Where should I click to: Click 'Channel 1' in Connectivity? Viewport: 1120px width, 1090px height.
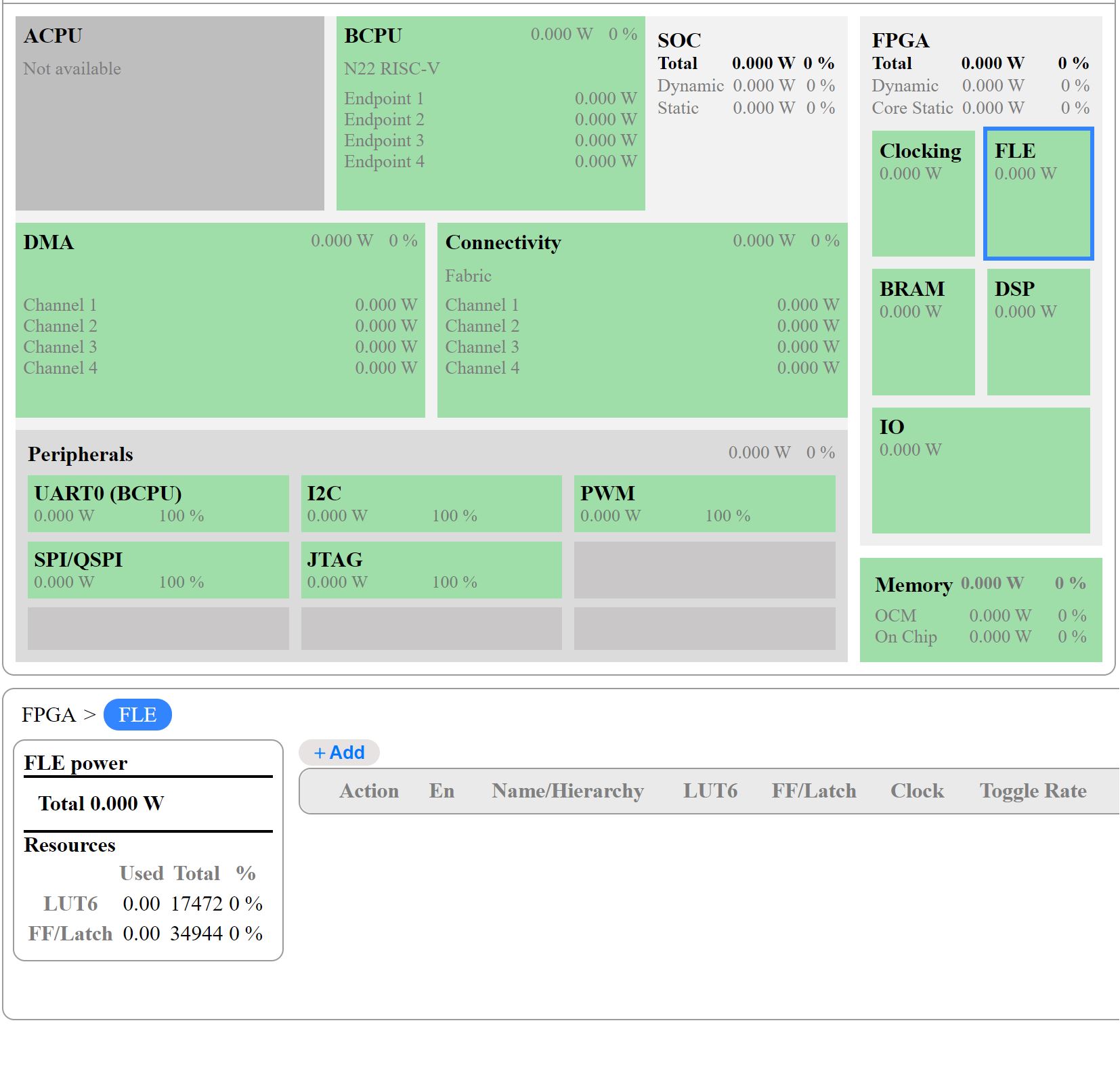[x=482, y=305]
